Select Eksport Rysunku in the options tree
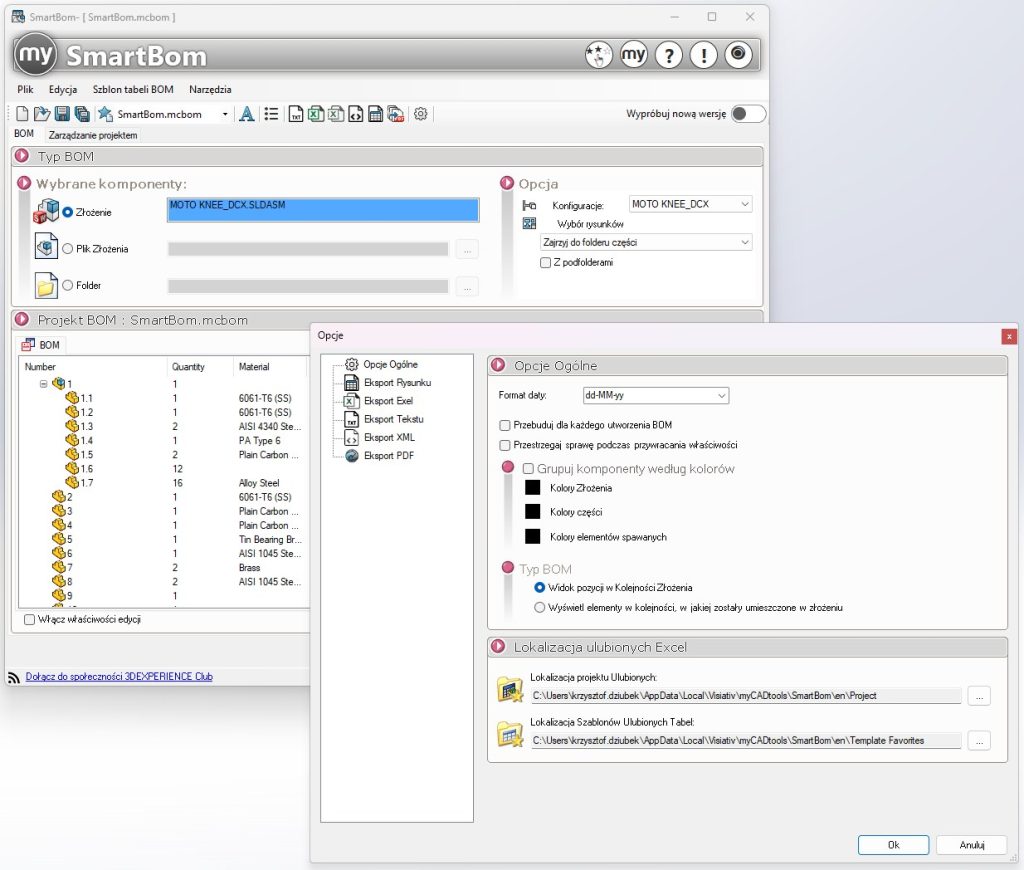This screenshot has width=1024, height=870. point(397,383)
